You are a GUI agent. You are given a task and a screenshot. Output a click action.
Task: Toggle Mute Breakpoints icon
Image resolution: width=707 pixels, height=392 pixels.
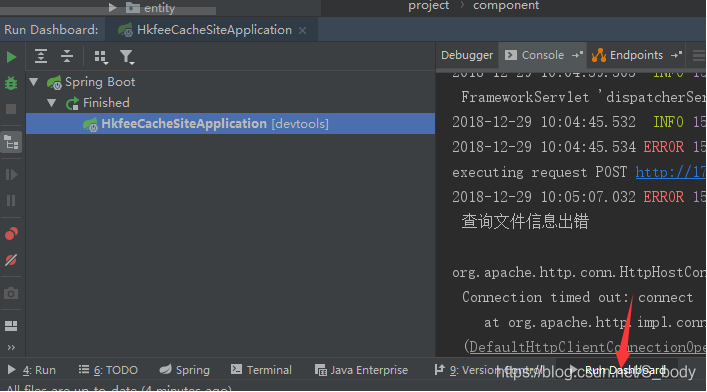pos(11,260)
